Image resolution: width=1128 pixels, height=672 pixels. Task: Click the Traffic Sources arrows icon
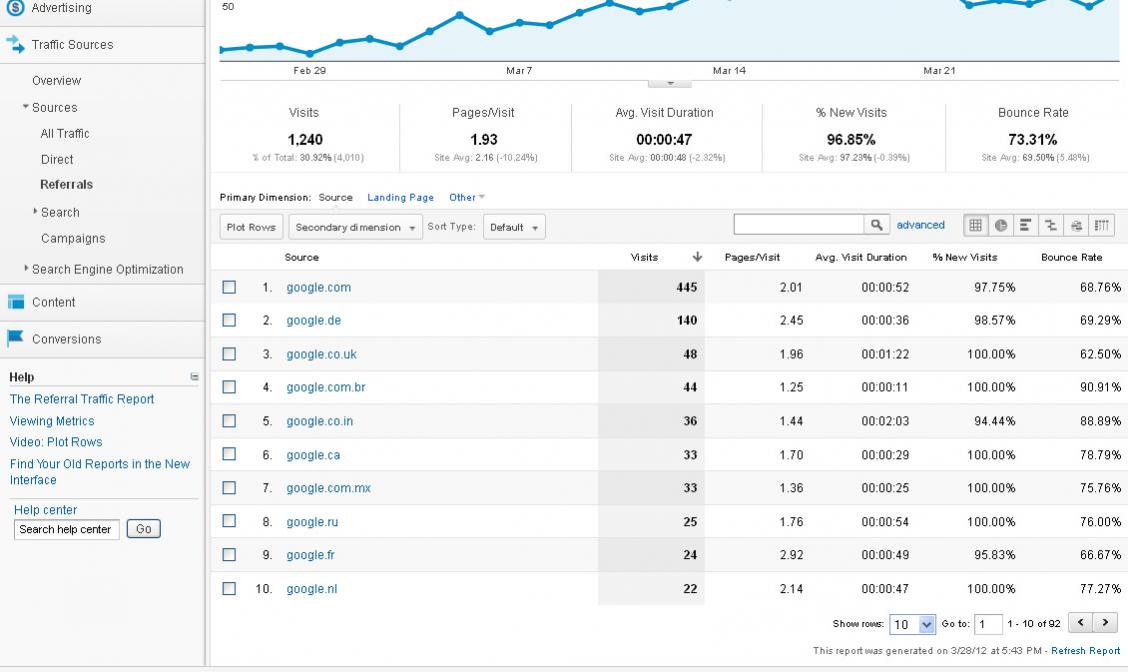pyautogui.click(x=15, y=45)
